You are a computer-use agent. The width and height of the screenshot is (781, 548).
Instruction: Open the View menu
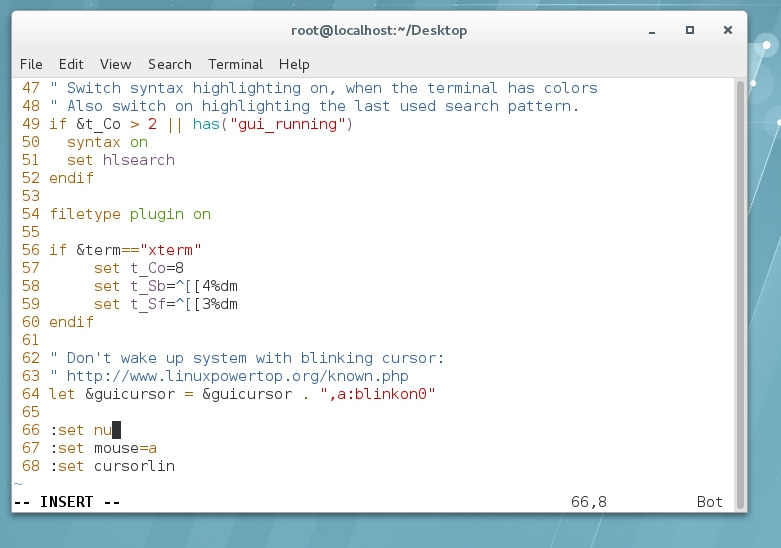pos(116,64)
